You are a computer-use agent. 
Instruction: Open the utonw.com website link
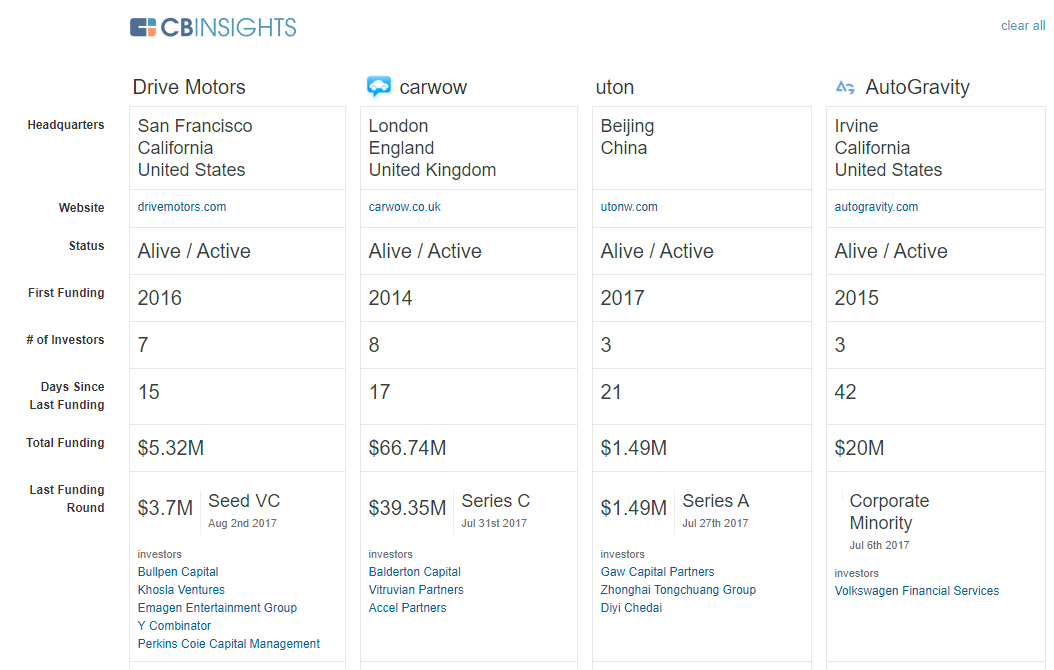click(x=629, y=207)
